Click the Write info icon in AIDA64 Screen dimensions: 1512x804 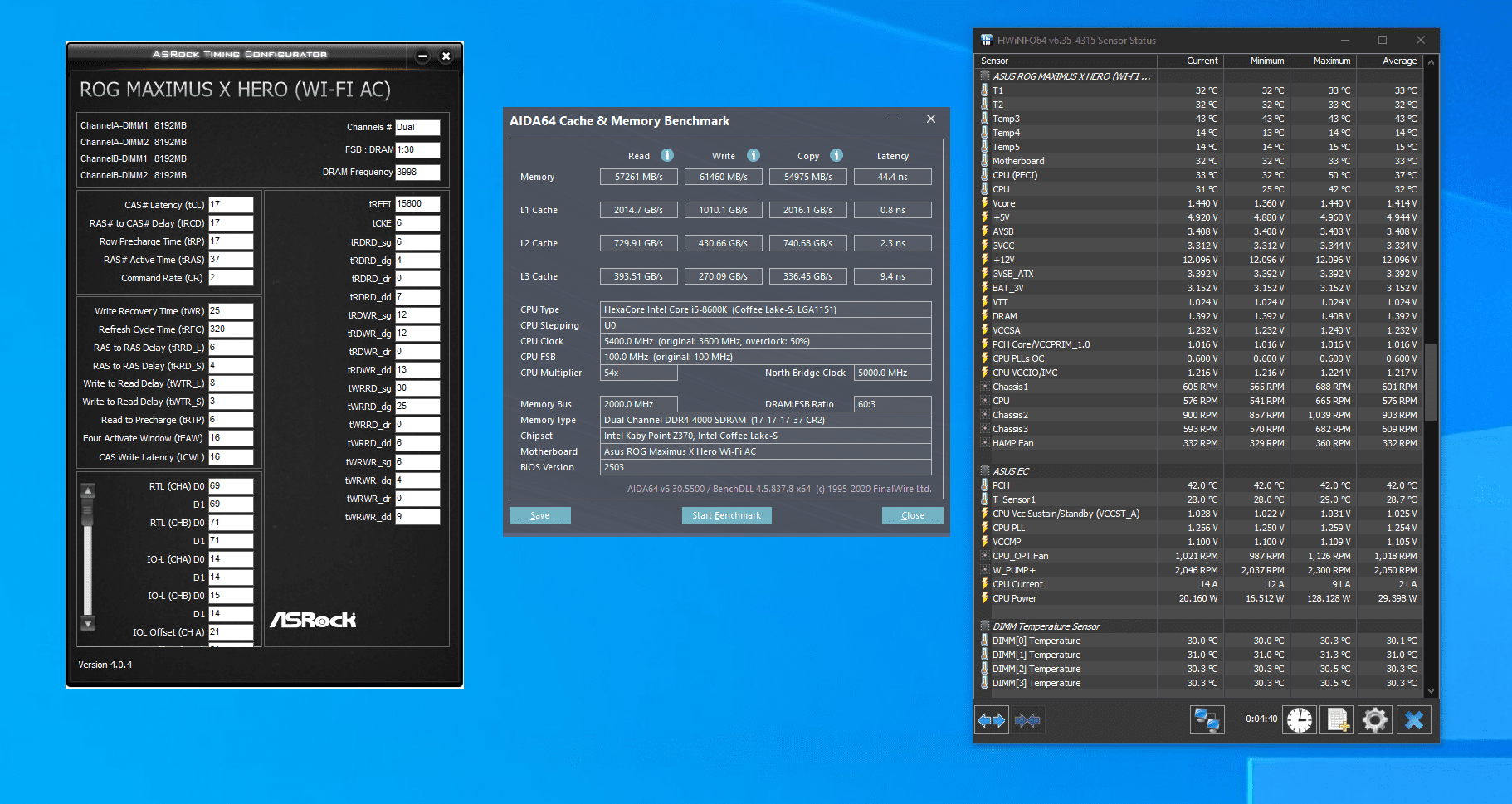[x=754, y=155]
